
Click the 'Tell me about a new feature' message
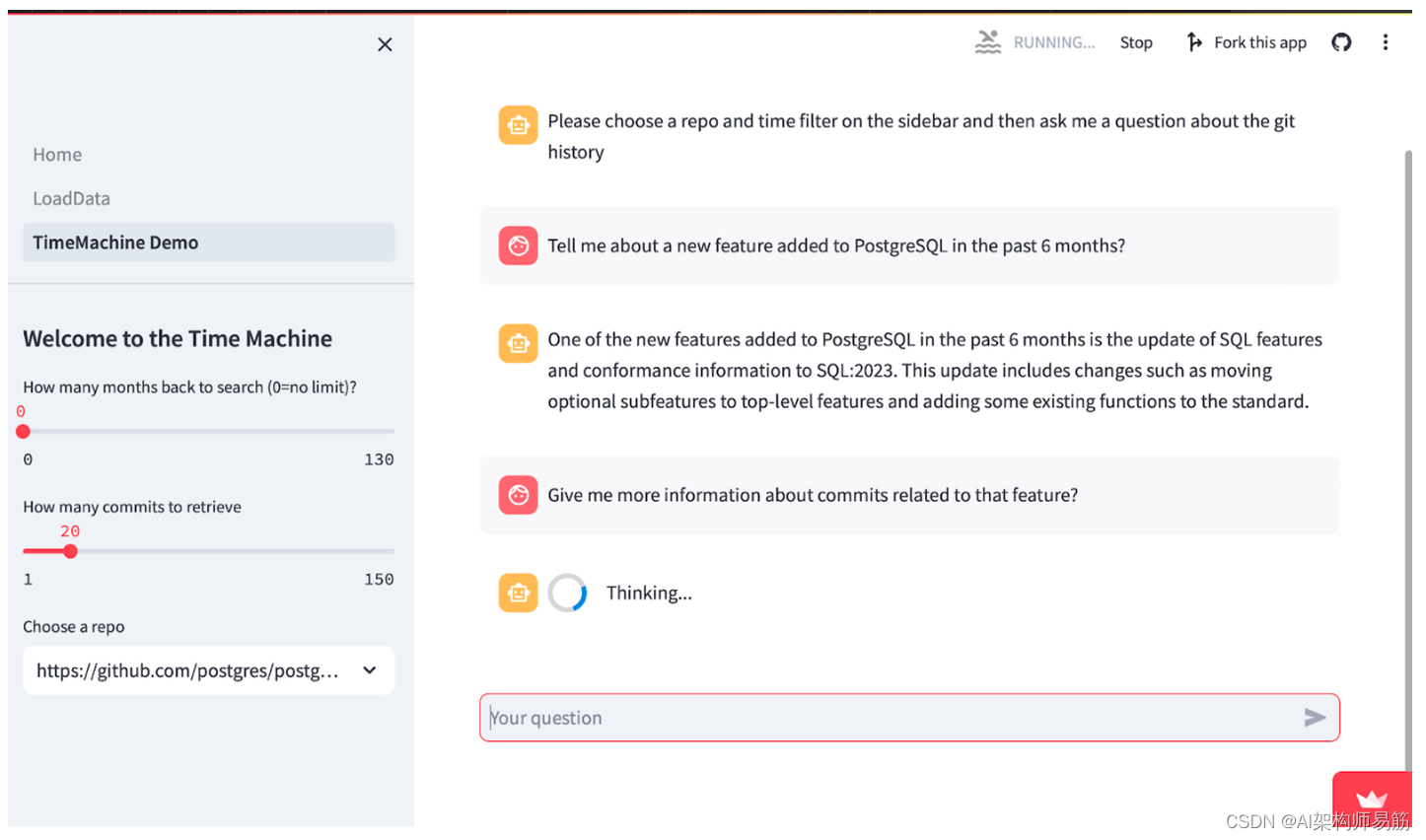pos(836,246)
